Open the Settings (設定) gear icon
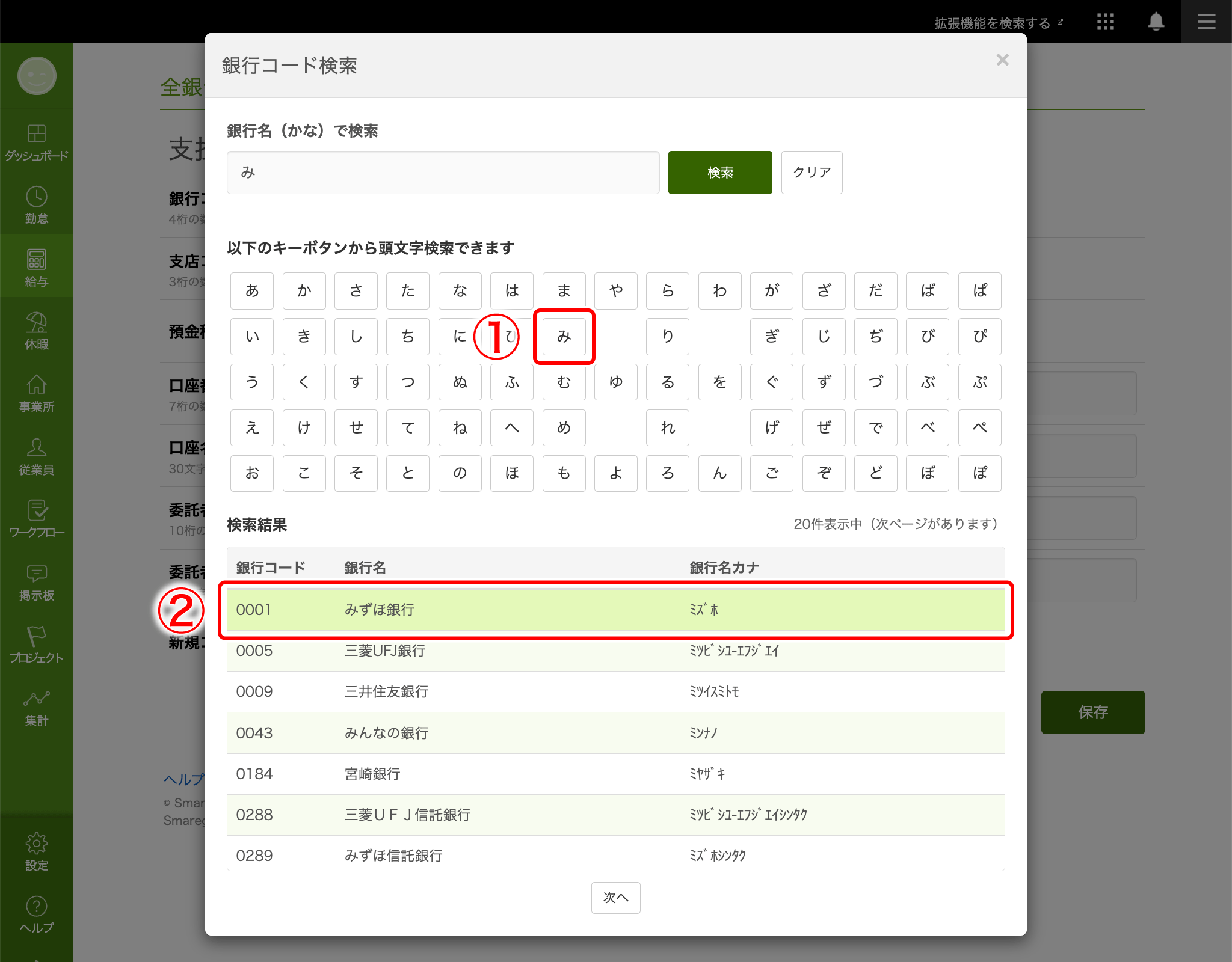The height and width of the screenshot is (962, 1232). pyautogui.click(x=37, y=851)
